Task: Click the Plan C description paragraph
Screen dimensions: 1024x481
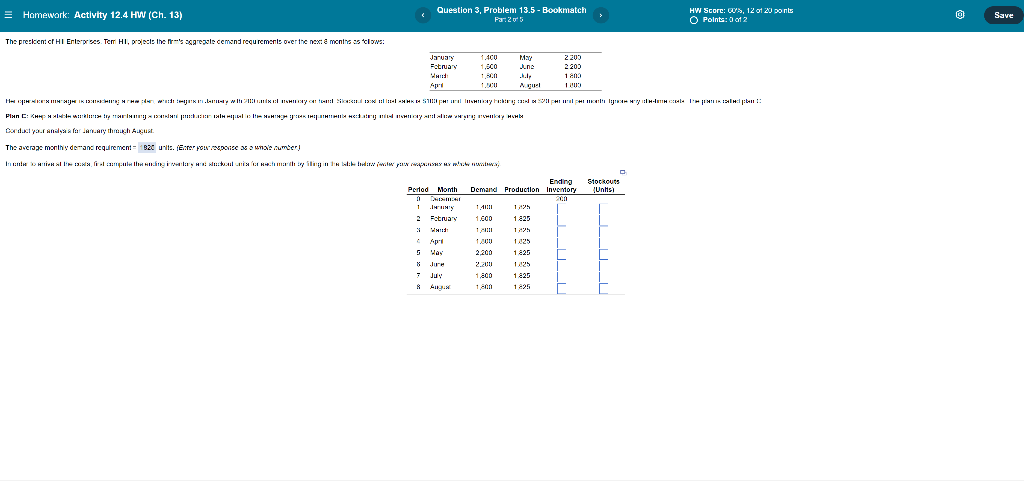Action: pyautogui.click(x=264, y=116)
